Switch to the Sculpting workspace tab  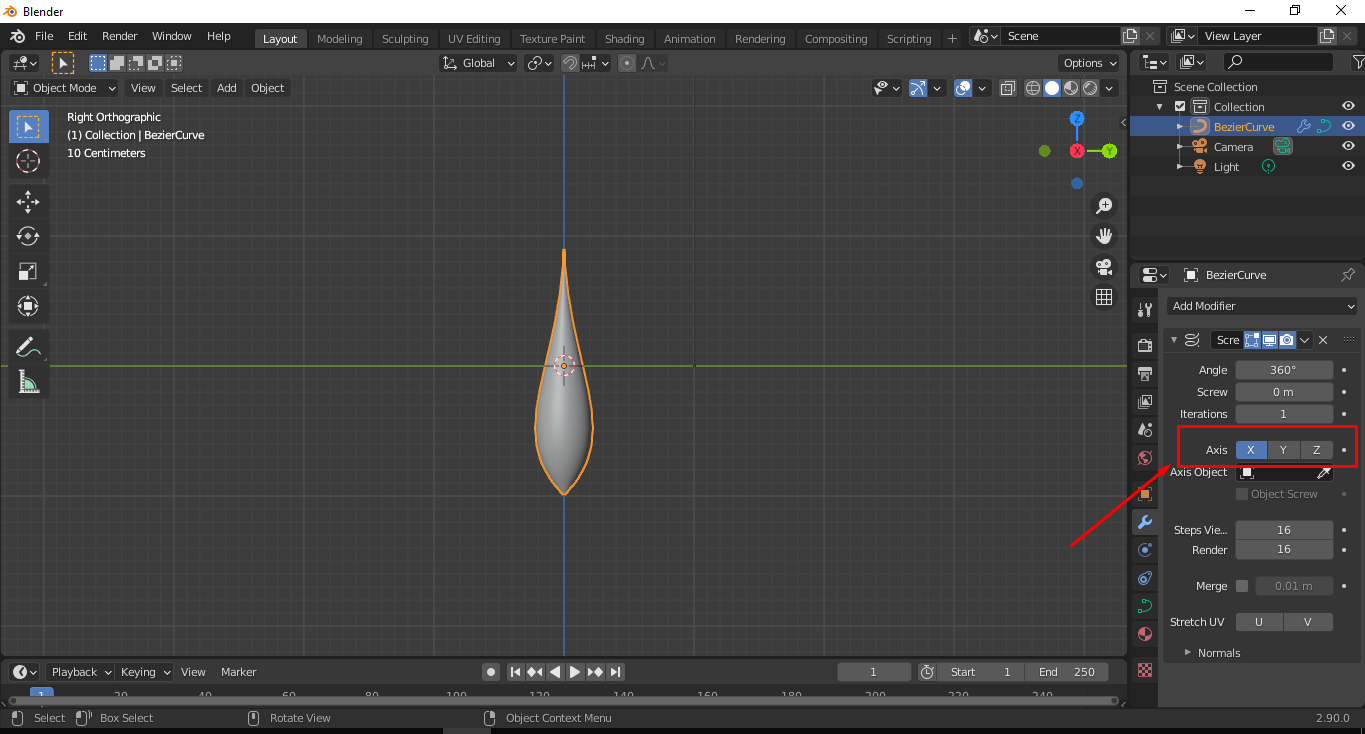[404, 38]
